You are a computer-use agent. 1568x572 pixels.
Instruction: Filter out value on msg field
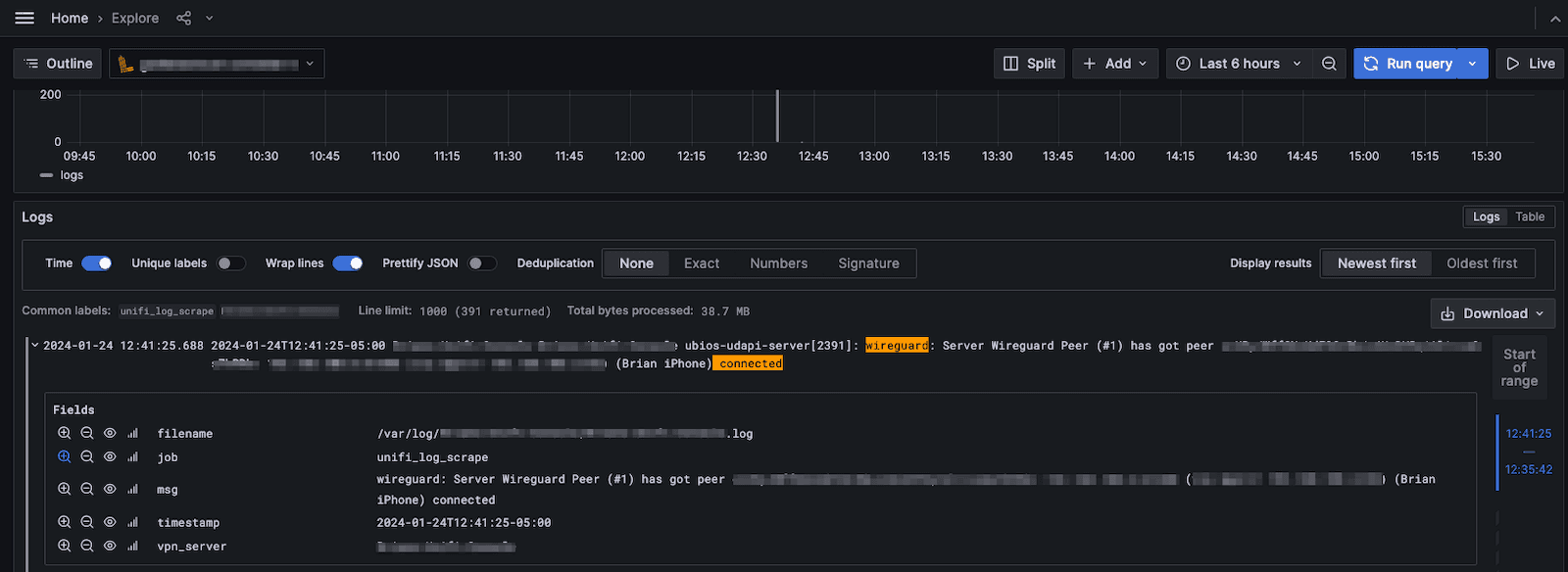coord(87,489)
